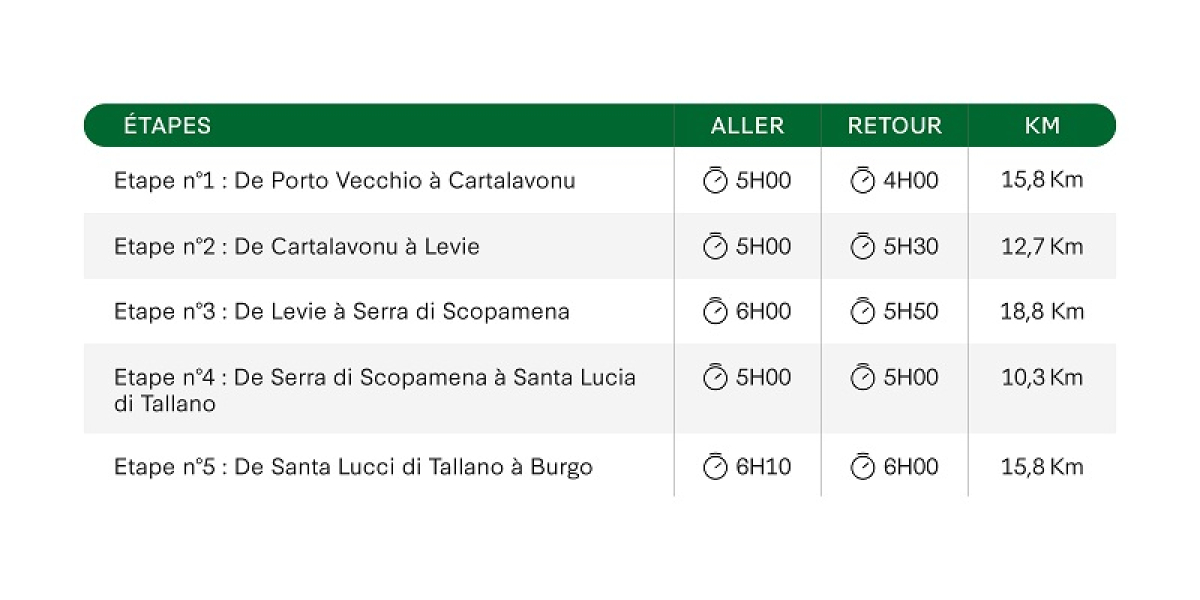The image size is (1200, 600).
Task: Click the stopwatch icon beside 6H10 Aller
Action: (715, 466)
